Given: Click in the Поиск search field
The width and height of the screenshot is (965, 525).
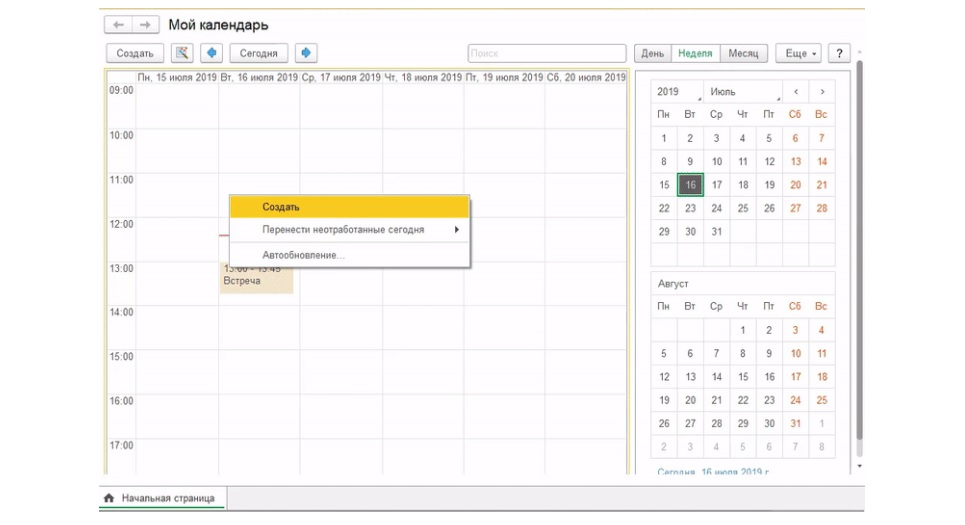Looking at the screenshot, I should [546, 53].
